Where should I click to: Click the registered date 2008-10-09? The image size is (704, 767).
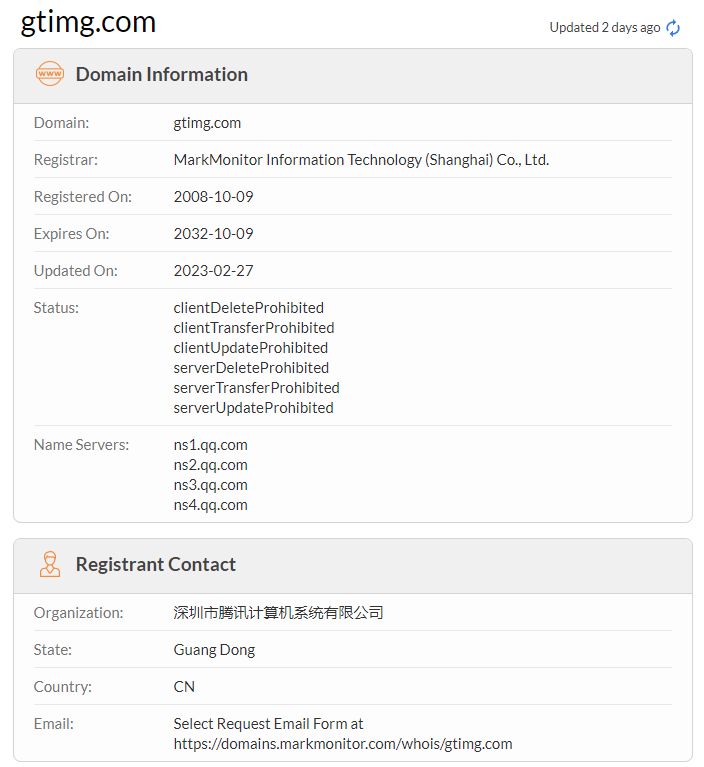click(x=213, y=197)
